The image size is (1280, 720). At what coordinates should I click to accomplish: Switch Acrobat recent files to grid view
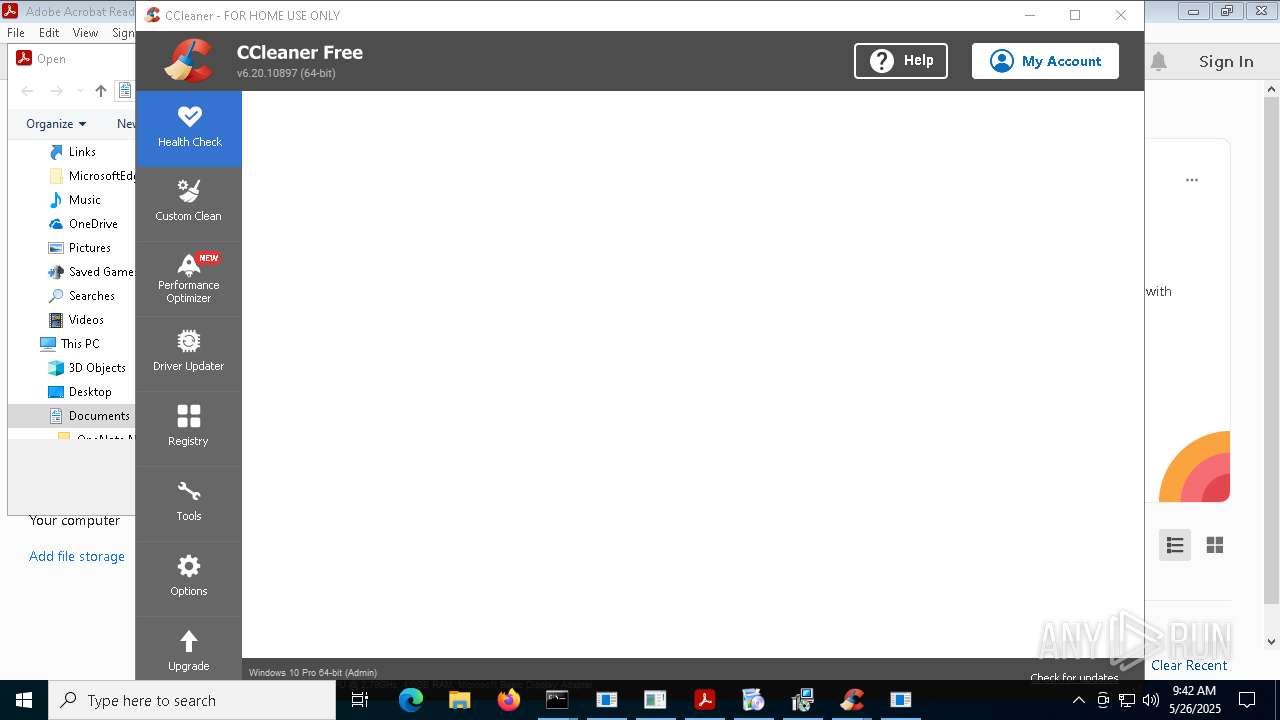point(1215,545)
